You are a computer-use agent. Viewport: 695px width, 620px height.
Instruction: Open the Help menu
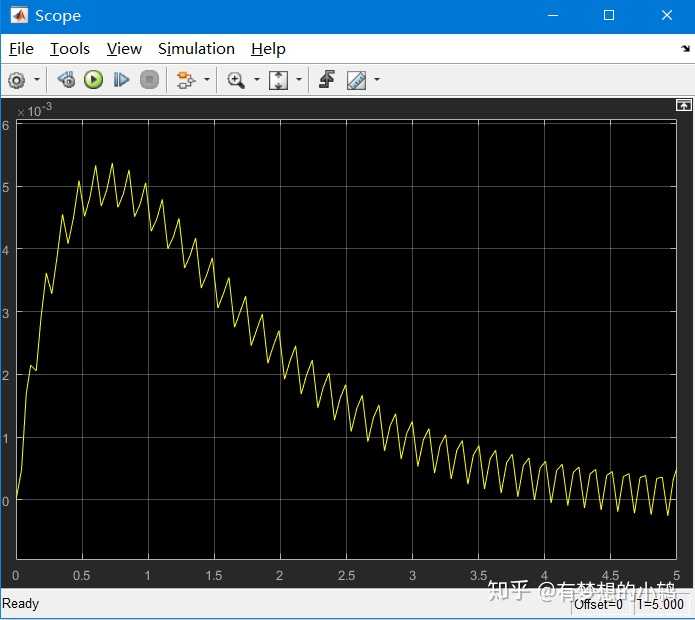(268, 49)
